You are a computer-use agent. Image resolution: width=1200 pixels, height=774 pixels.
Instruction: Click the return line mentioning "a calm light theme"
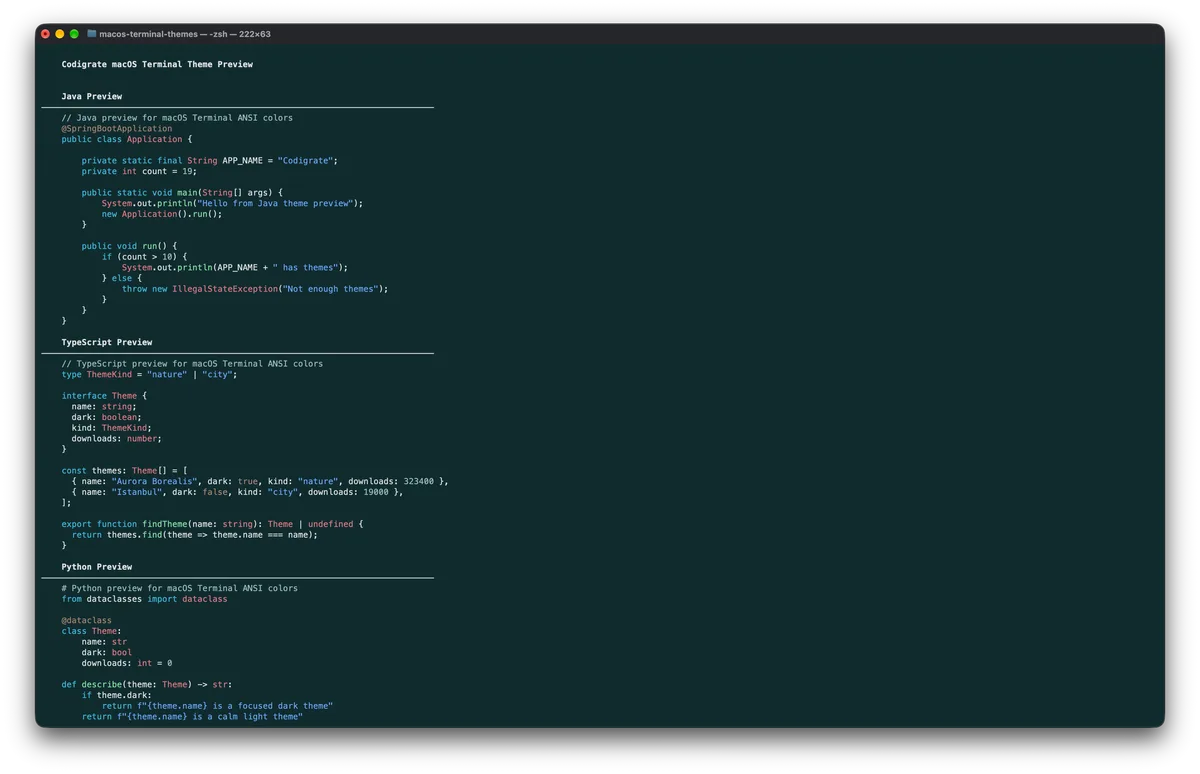[192, 717]
